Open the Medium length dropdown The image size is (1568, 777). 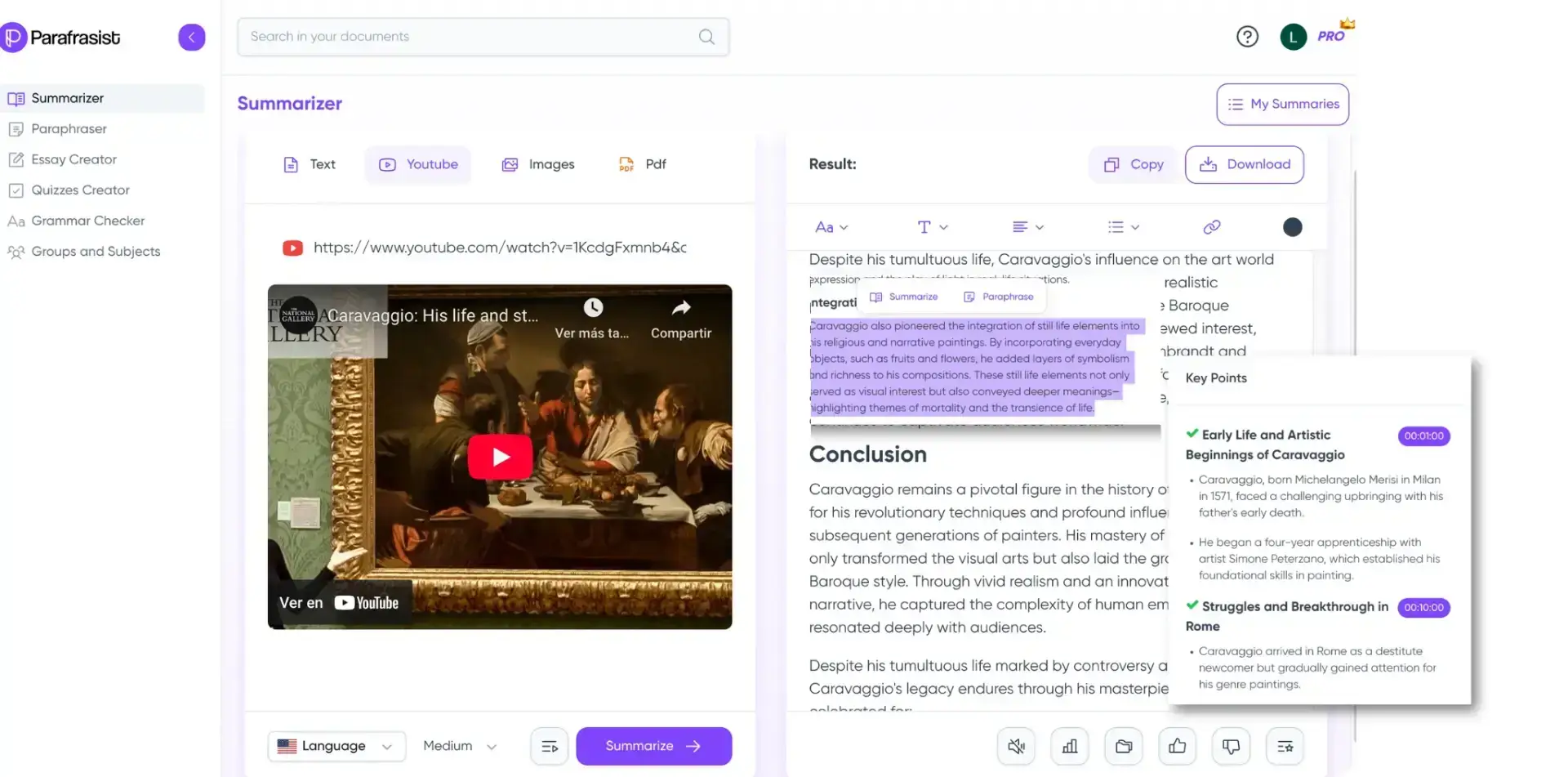click(460, 746)
